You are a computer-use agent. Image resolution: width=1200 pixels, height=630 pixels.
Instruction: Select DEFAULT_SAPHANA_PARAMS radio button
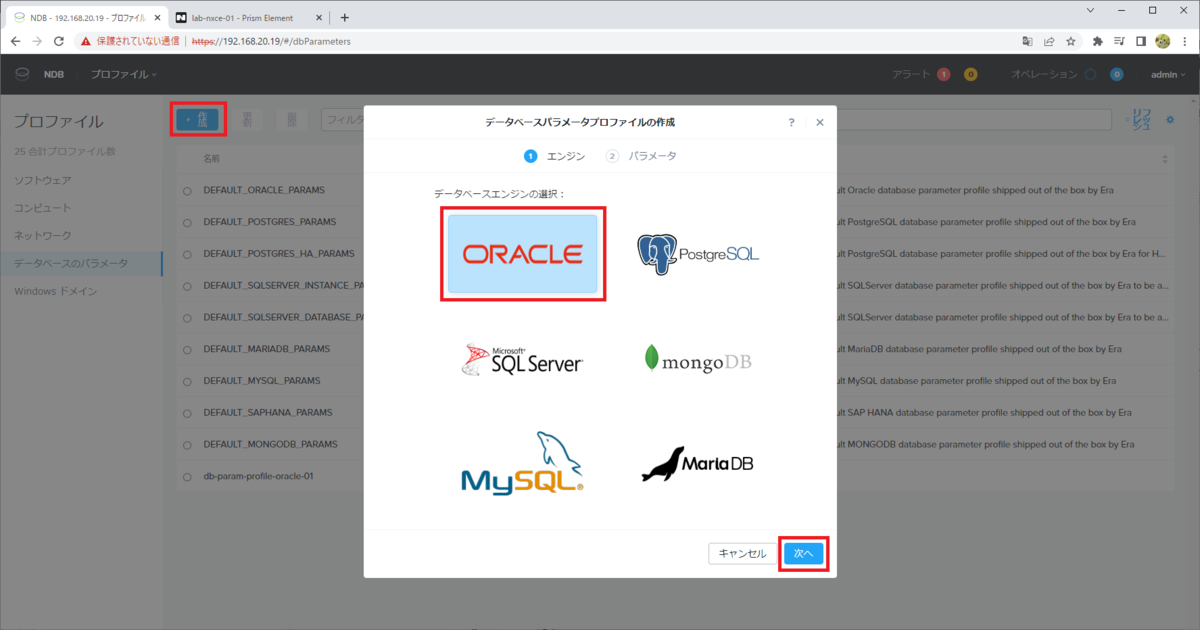coord(187,412)
